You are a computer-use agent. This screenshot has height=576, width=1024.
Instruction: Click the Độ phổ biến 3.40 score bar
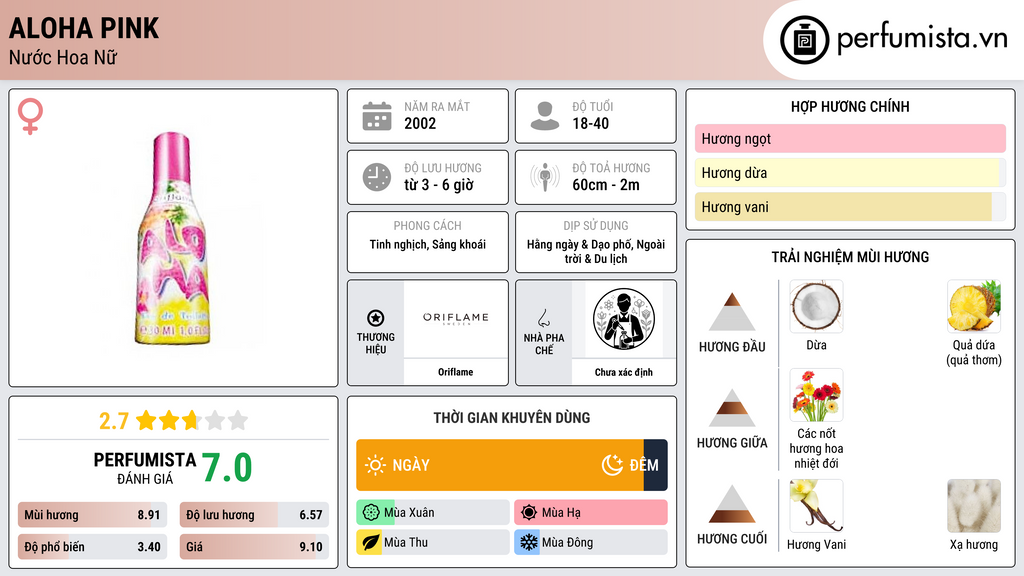pos(92,547)
